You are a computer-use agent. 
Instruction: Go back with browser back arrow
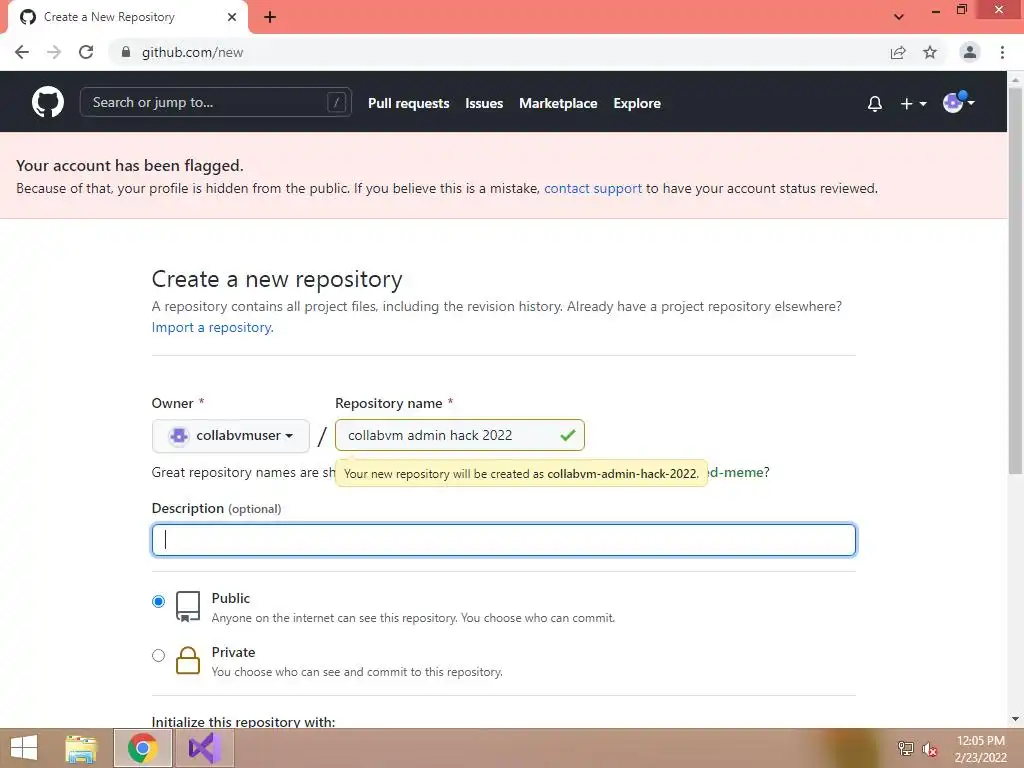(22, 52)
